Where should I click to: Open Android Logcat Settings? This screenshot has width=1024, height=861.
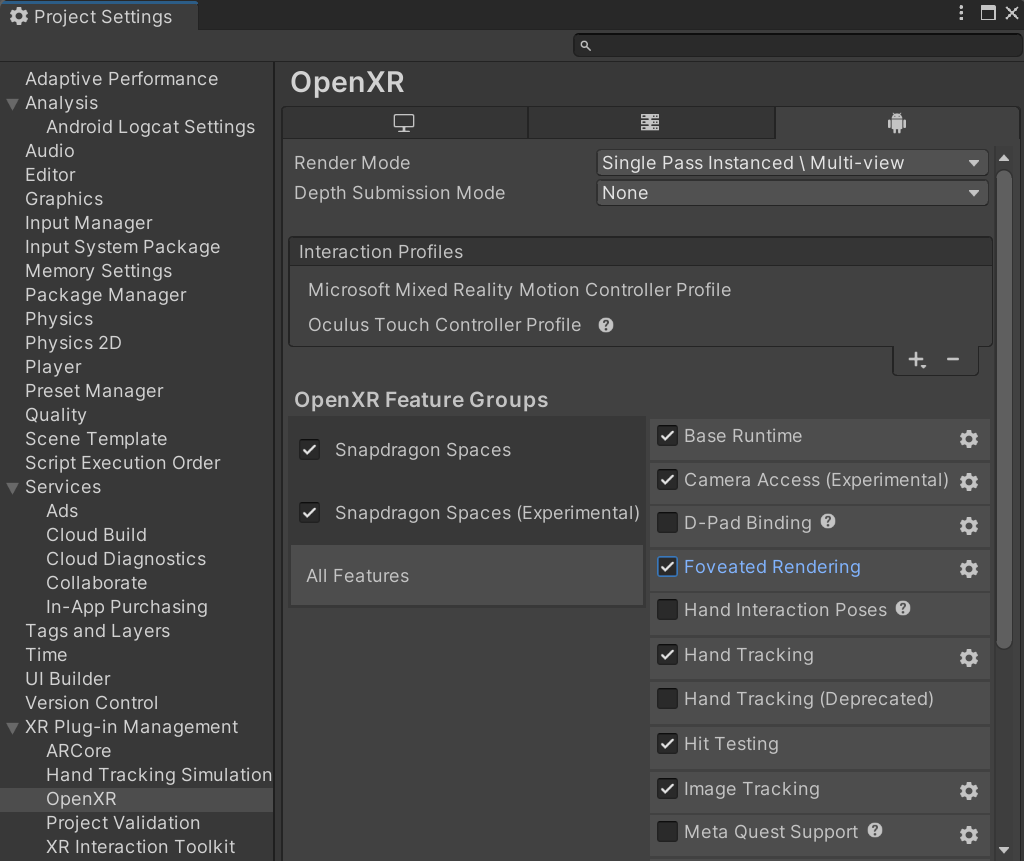tap(150, 127)
